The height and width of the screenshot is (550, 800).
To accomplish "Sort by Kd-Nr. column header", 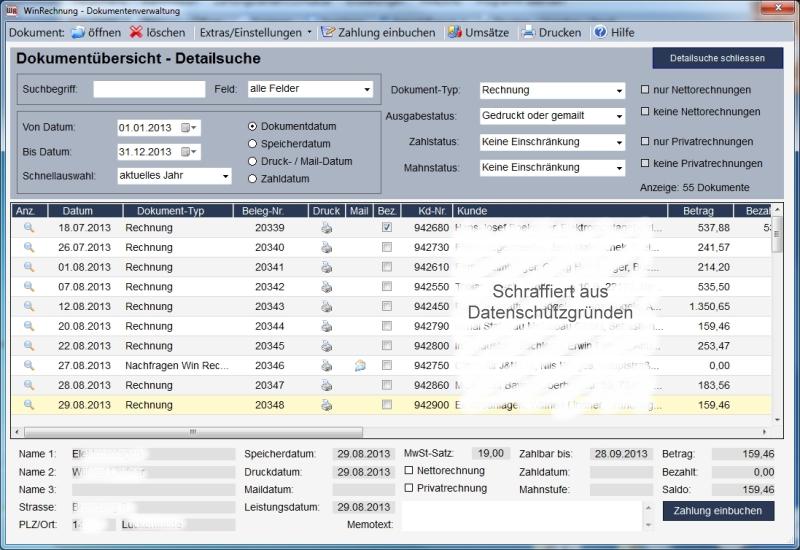I will pos(427,211).
